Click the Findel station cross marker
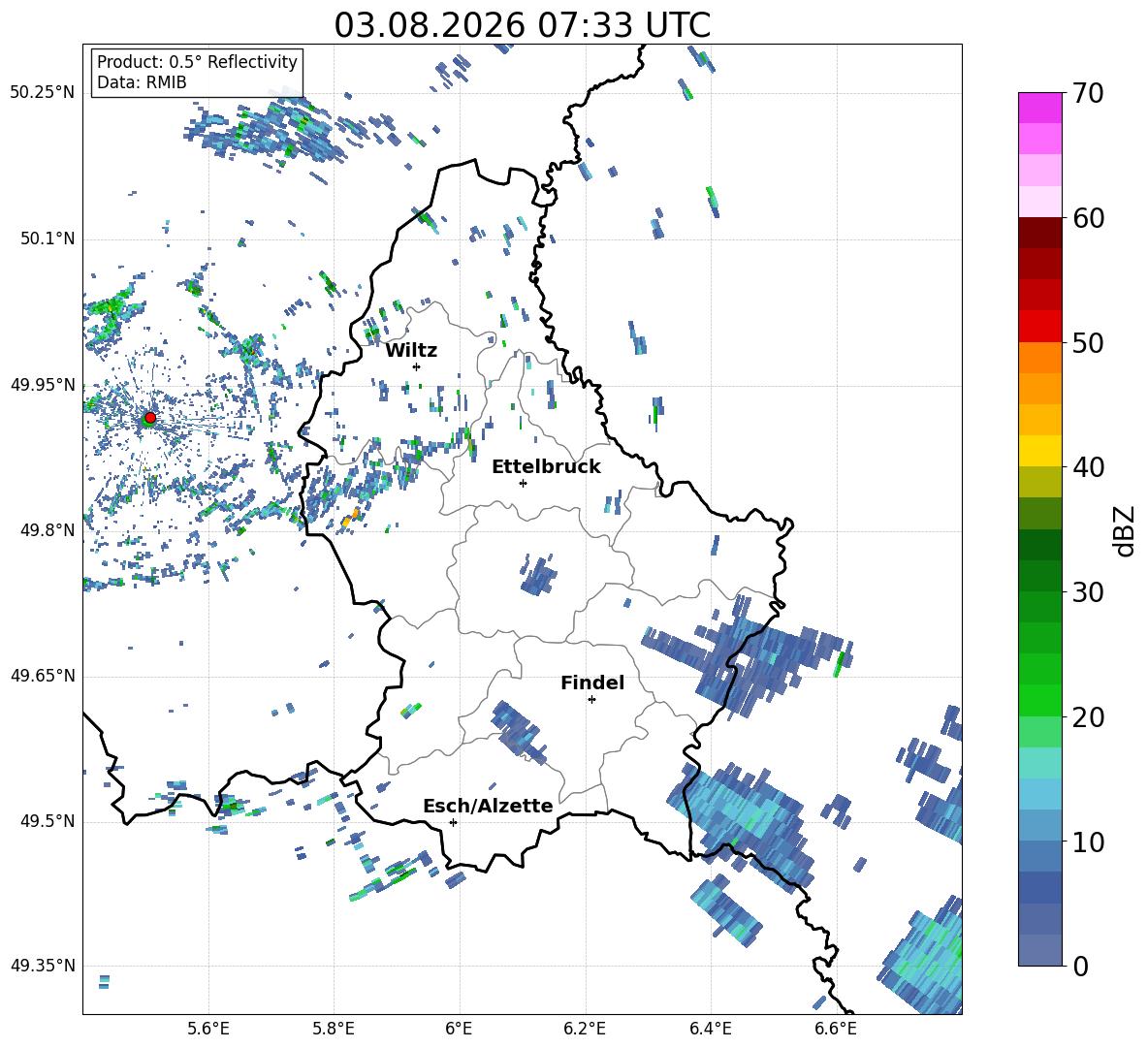Screen dimensions: 1148x1048 [591, 700]
